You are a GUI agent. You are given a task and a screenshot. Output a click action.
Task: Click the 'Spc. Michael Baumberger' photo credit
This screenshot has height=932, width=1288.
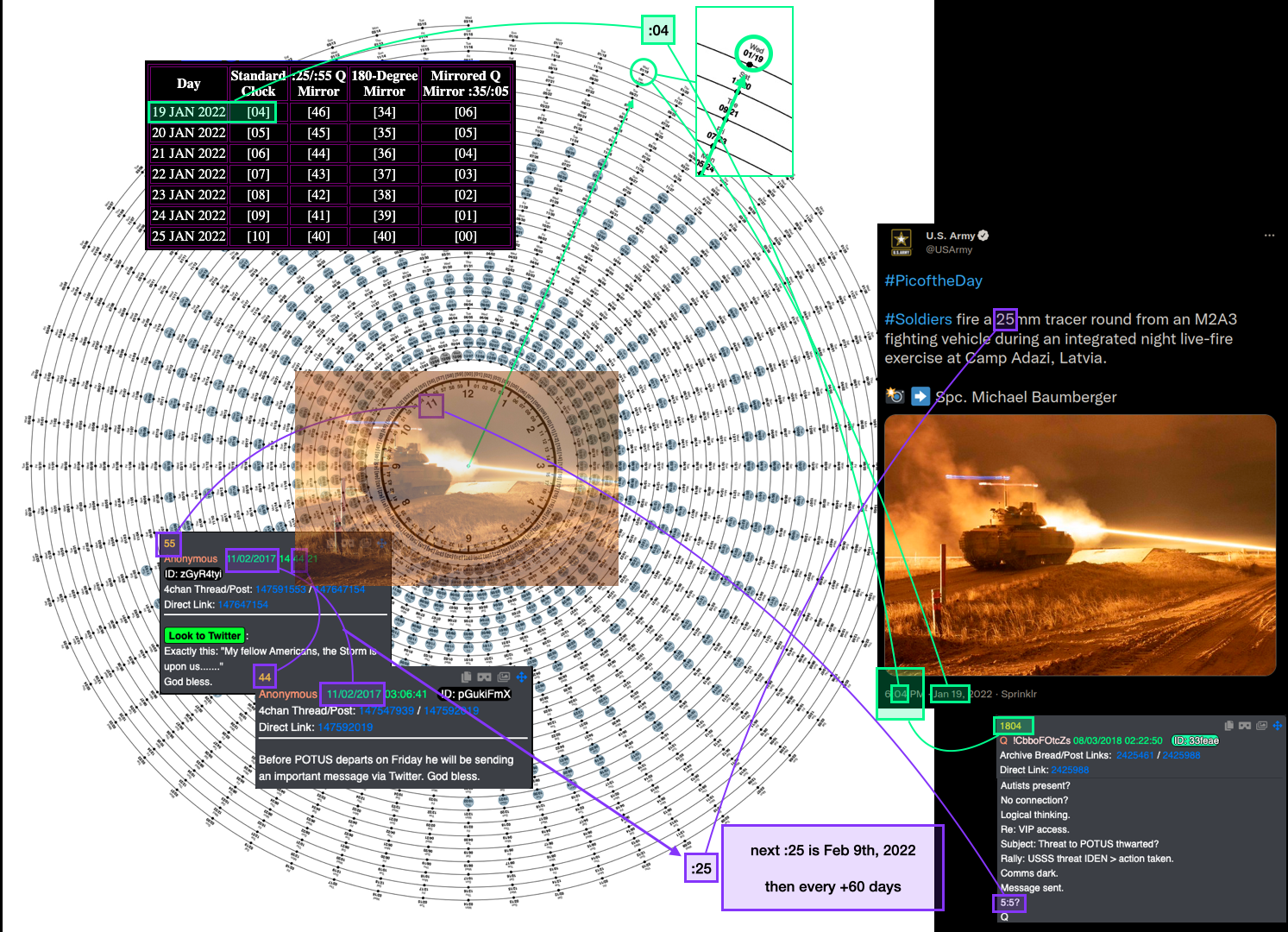tap(1026, 397)
